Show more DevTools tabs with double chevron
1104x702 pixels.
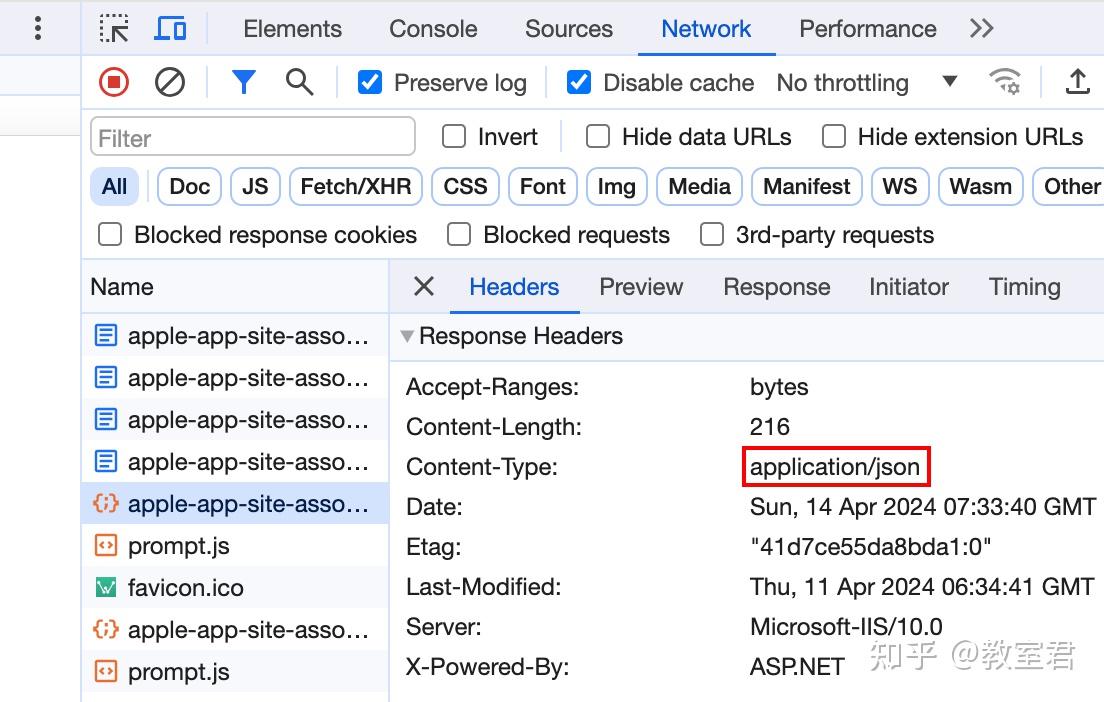981,28
